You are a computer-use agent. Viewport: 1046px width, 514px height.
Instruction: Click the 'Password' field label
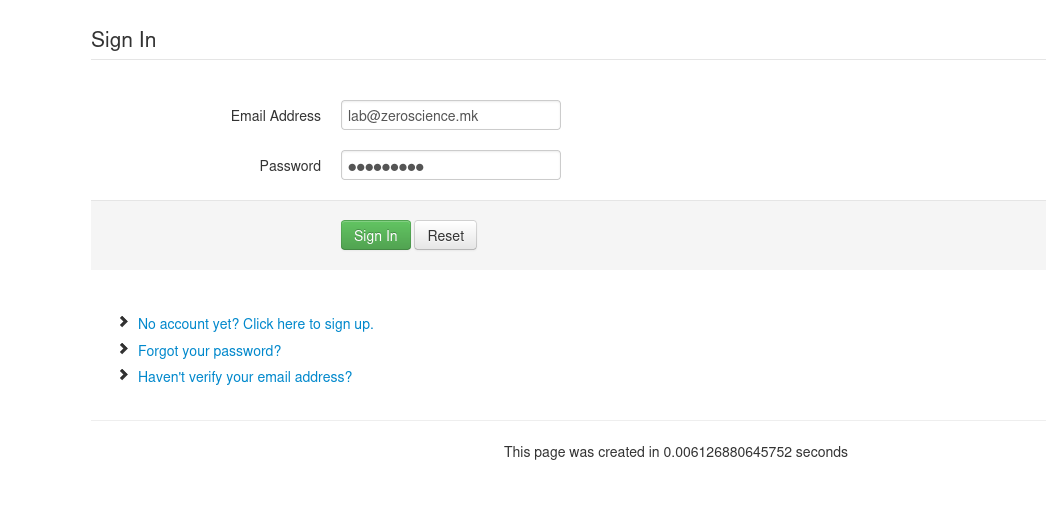290,166
